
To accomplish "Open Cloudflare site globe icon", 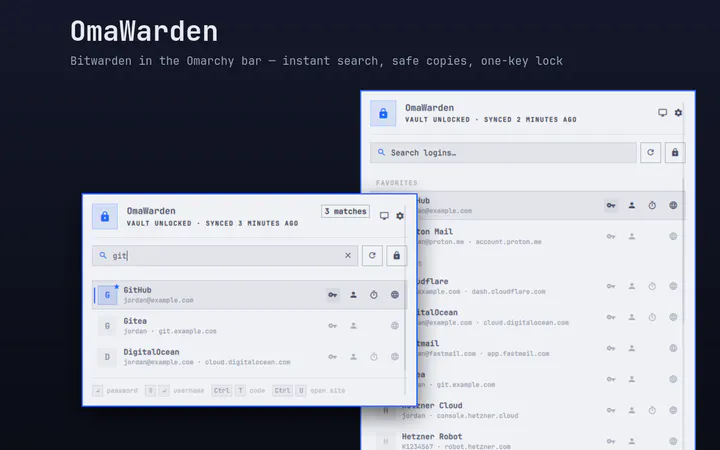I will click(x=673, y=286).
